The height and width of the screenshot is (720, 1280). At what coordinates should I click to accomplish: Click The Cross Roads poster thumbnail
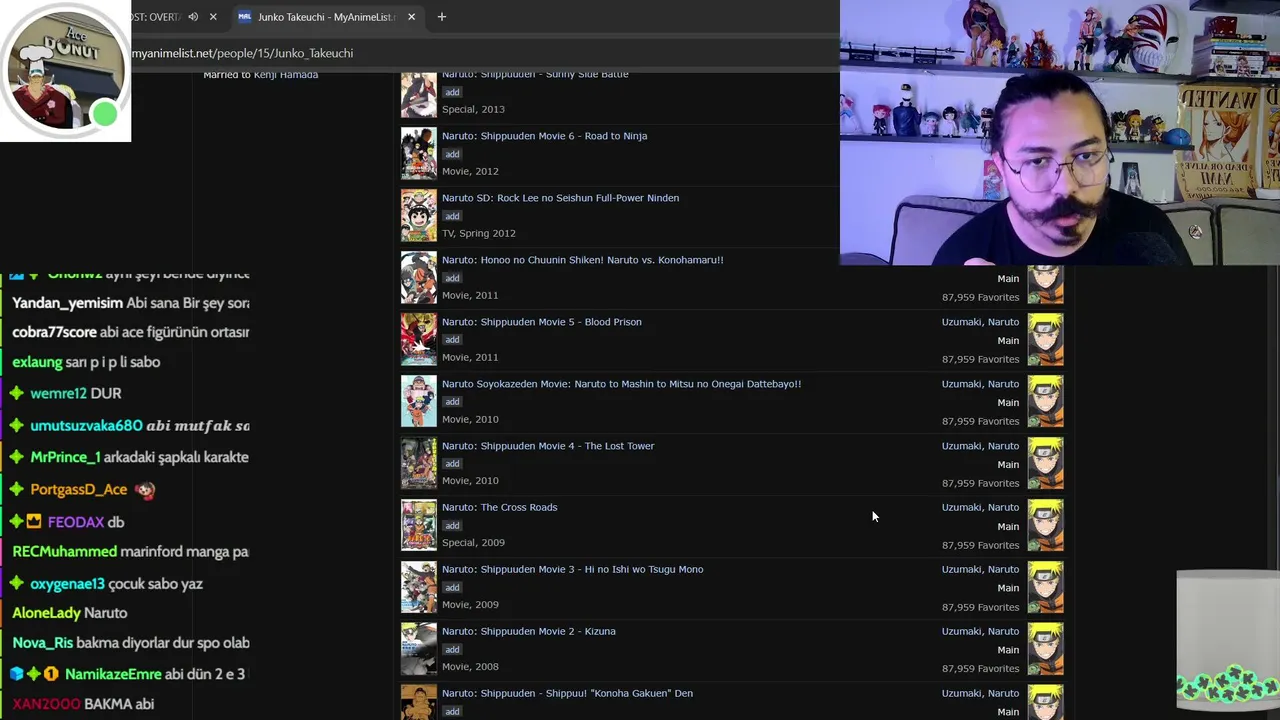(419, 525)
